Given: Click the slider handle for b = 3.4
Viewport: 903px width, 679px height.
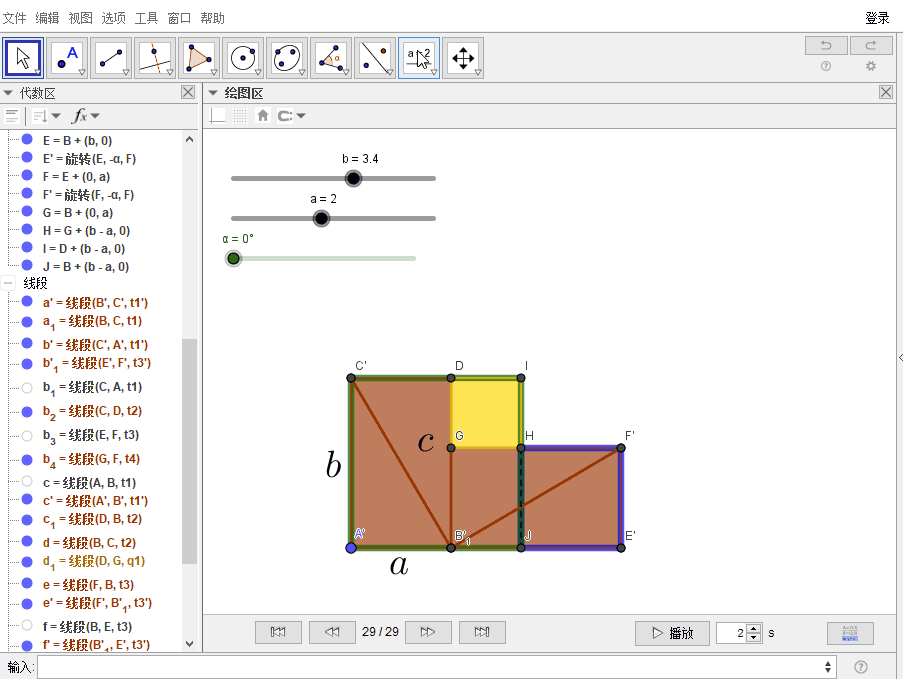Looking at the screenshot, I should [352, 178].
